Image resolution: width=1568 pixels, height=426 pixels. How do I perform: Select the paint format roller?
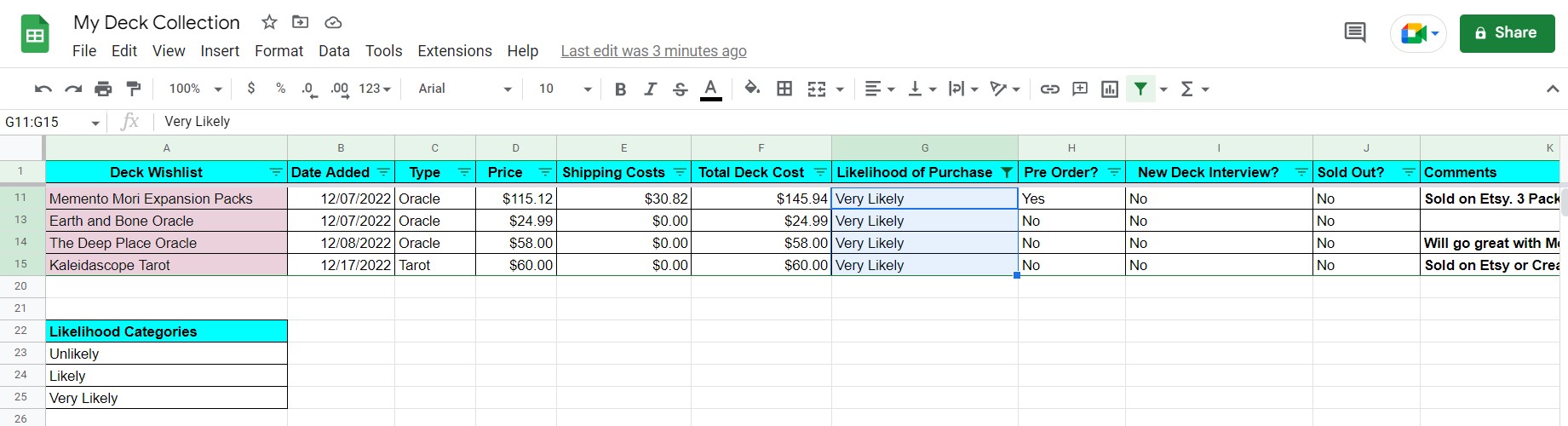pyautogui.click(x=134, y=89)
